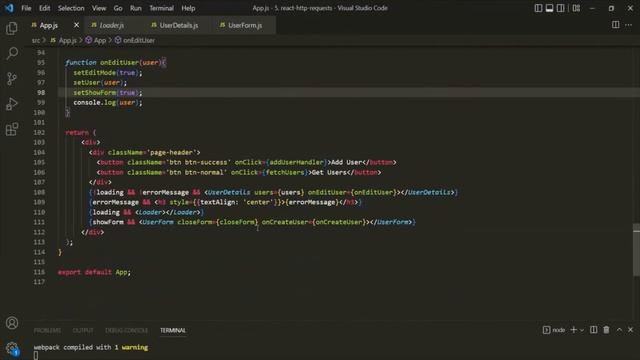Switch to the Debug Console tab

(127, 330)
